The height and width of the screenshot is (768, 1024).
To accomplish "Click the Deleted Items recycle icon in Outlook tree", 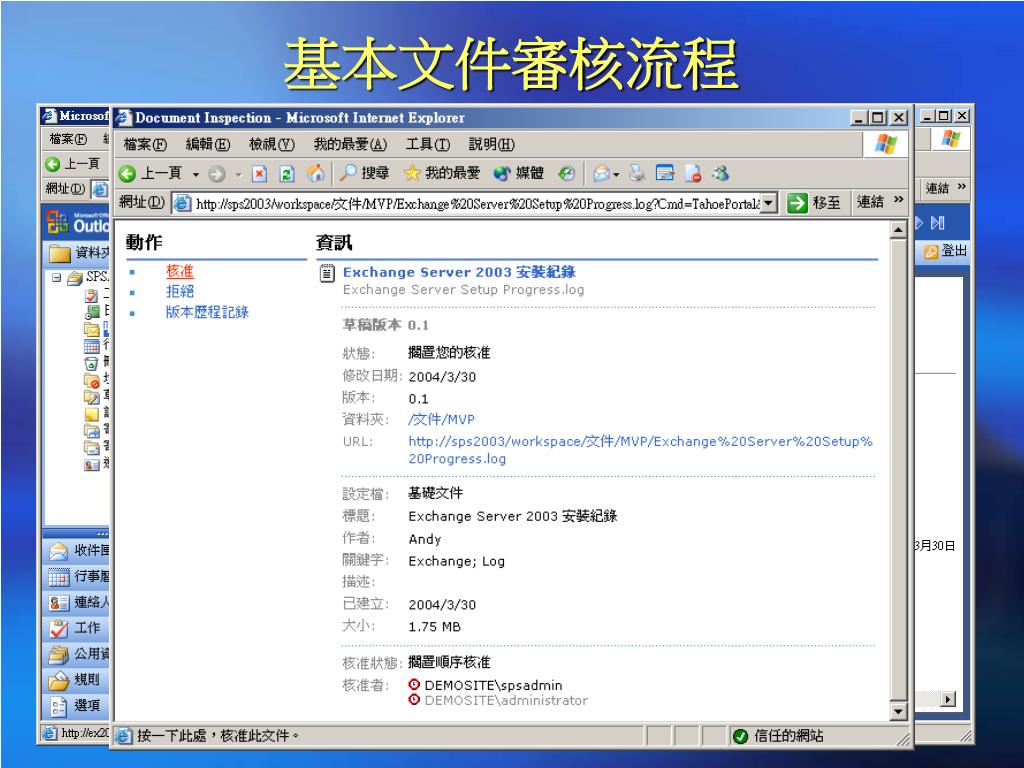I will point(91,363).
